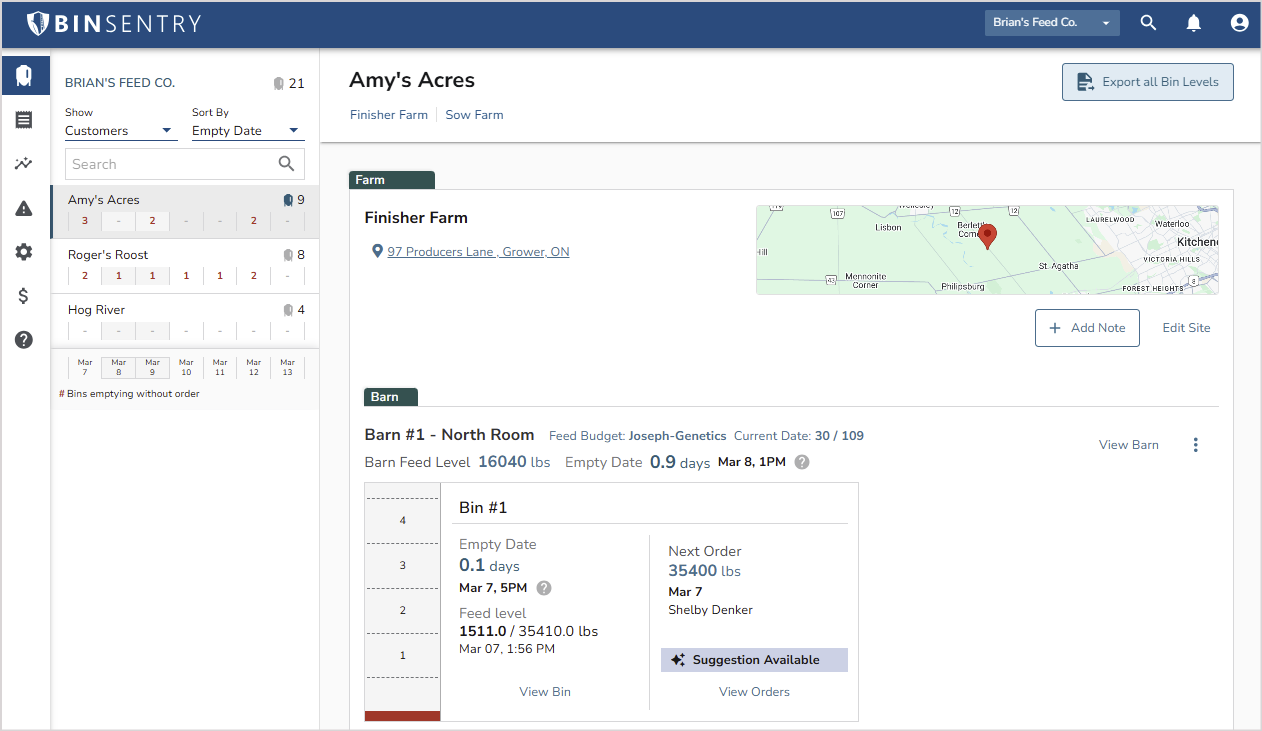The height and width of the screenshot is (731, 1262).
Task: Click the bin icon beside Amy's Acres count
Action: tap(288, 200)
